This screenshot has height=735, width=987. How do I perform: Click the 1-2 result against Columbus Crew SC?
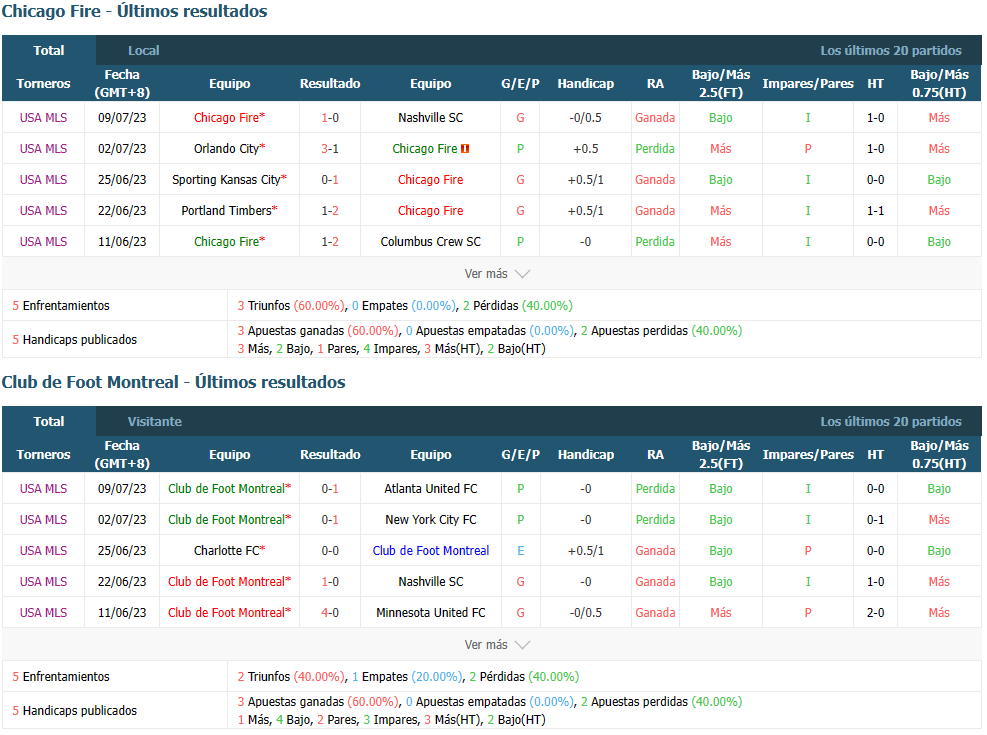330,242
